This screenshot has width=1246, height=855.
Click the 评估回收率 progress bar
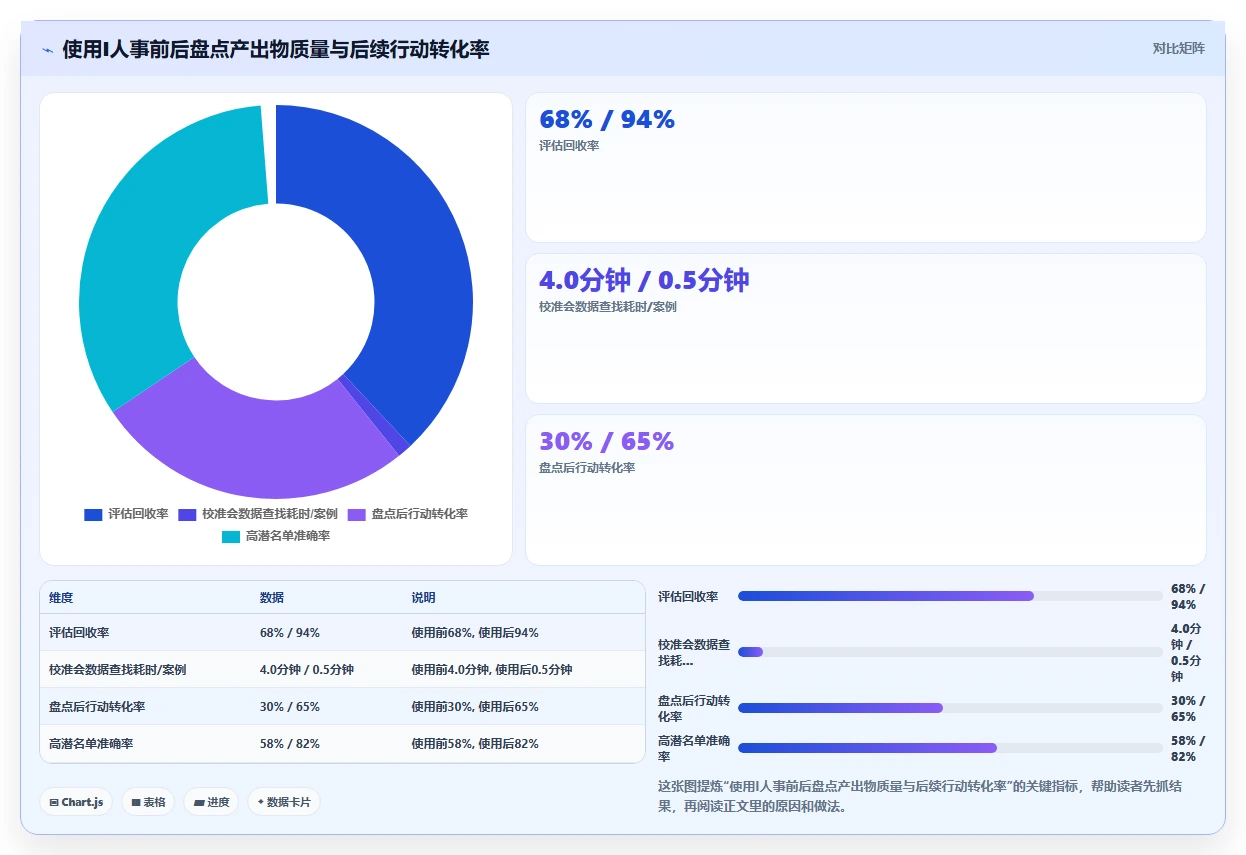pos(950,596)
